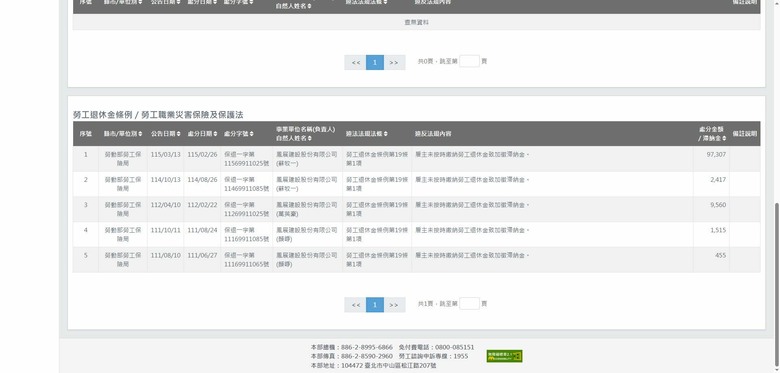Click announcement date 111/10/11
This screenshot has width=780, height=373.
[x=166, y=230]
